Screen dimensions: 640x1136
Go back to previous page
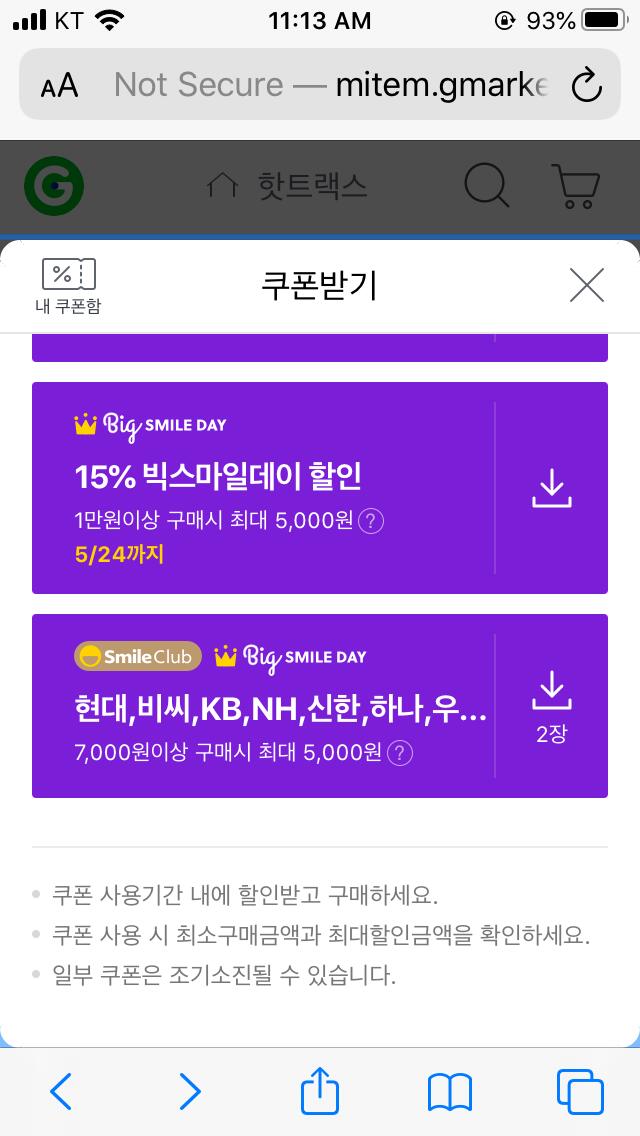click(x=61, y=1092)
